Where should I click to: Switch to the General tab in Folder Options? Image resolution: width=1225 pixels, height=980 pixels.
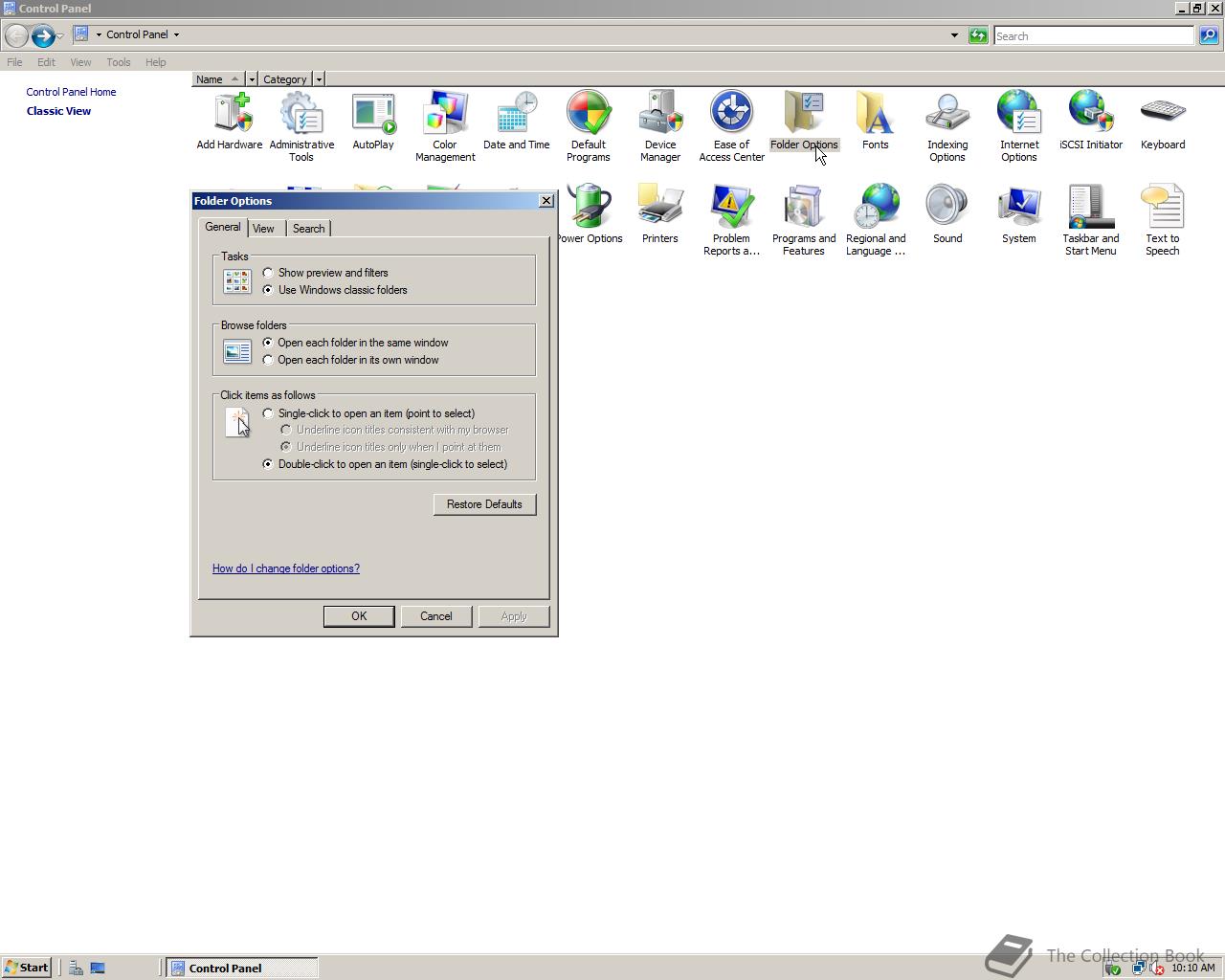coord(223,227)
